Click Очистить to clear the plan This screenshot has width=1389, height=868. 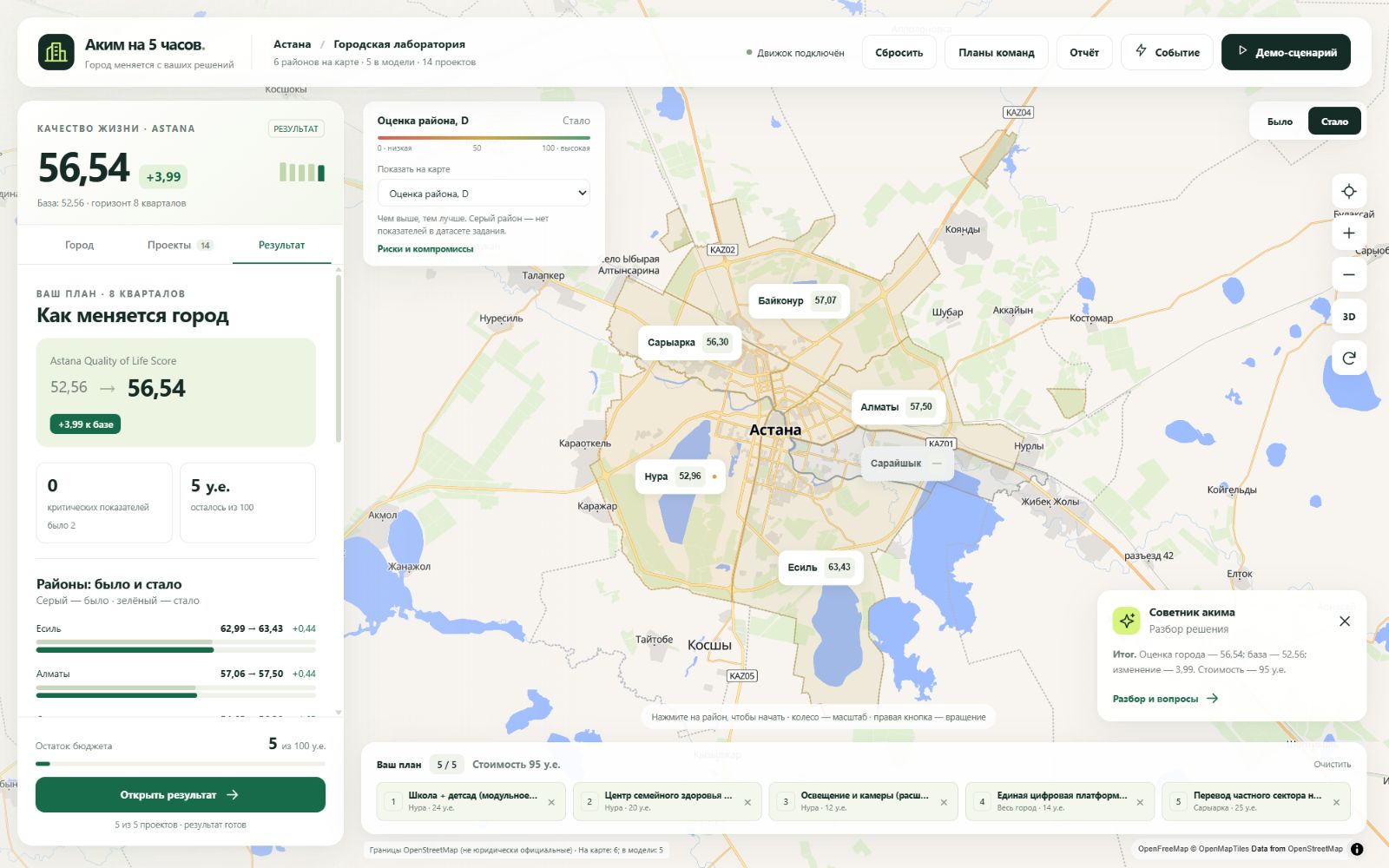1332,765
